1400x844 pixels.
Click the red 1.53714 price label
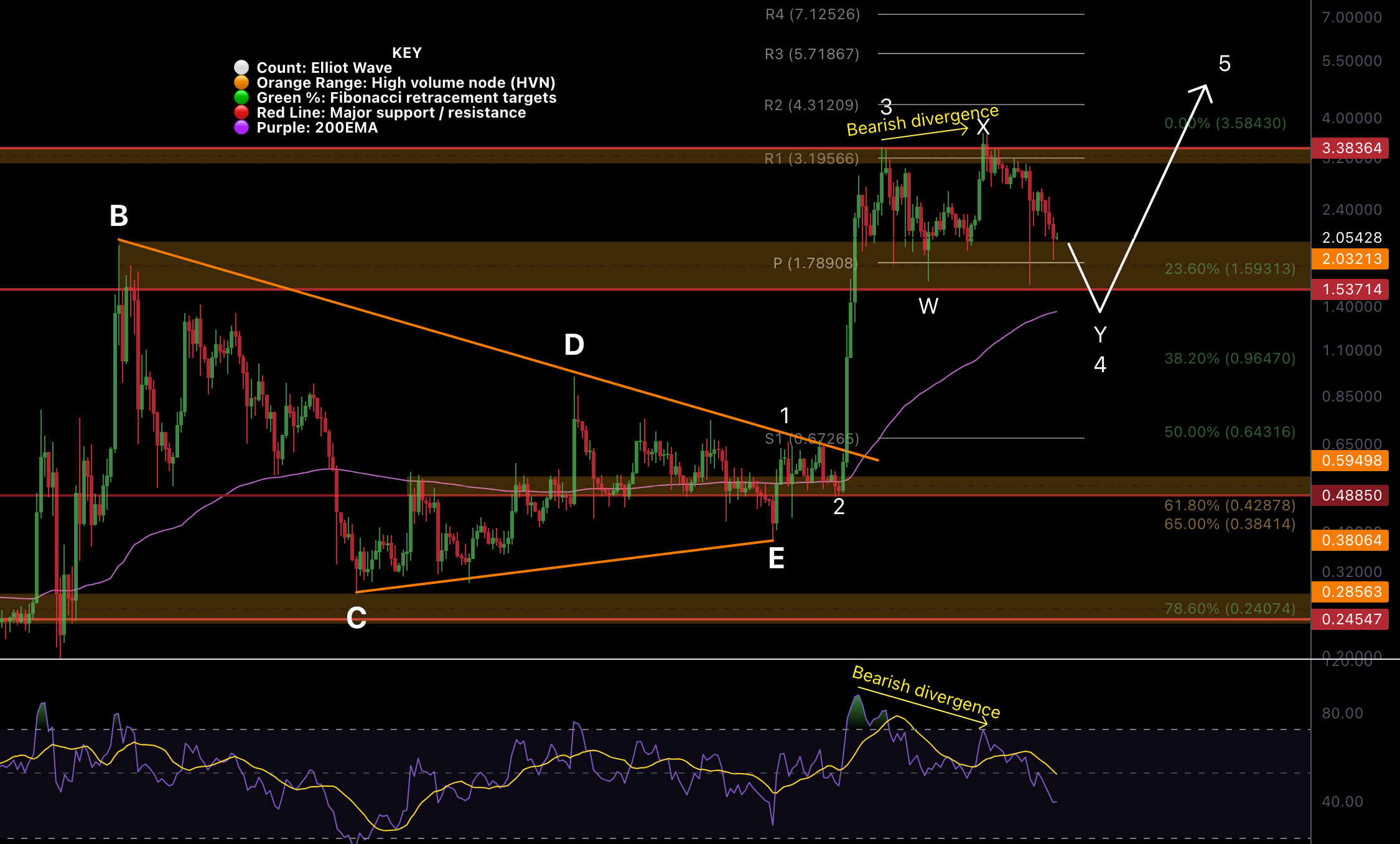(1350, 289)
